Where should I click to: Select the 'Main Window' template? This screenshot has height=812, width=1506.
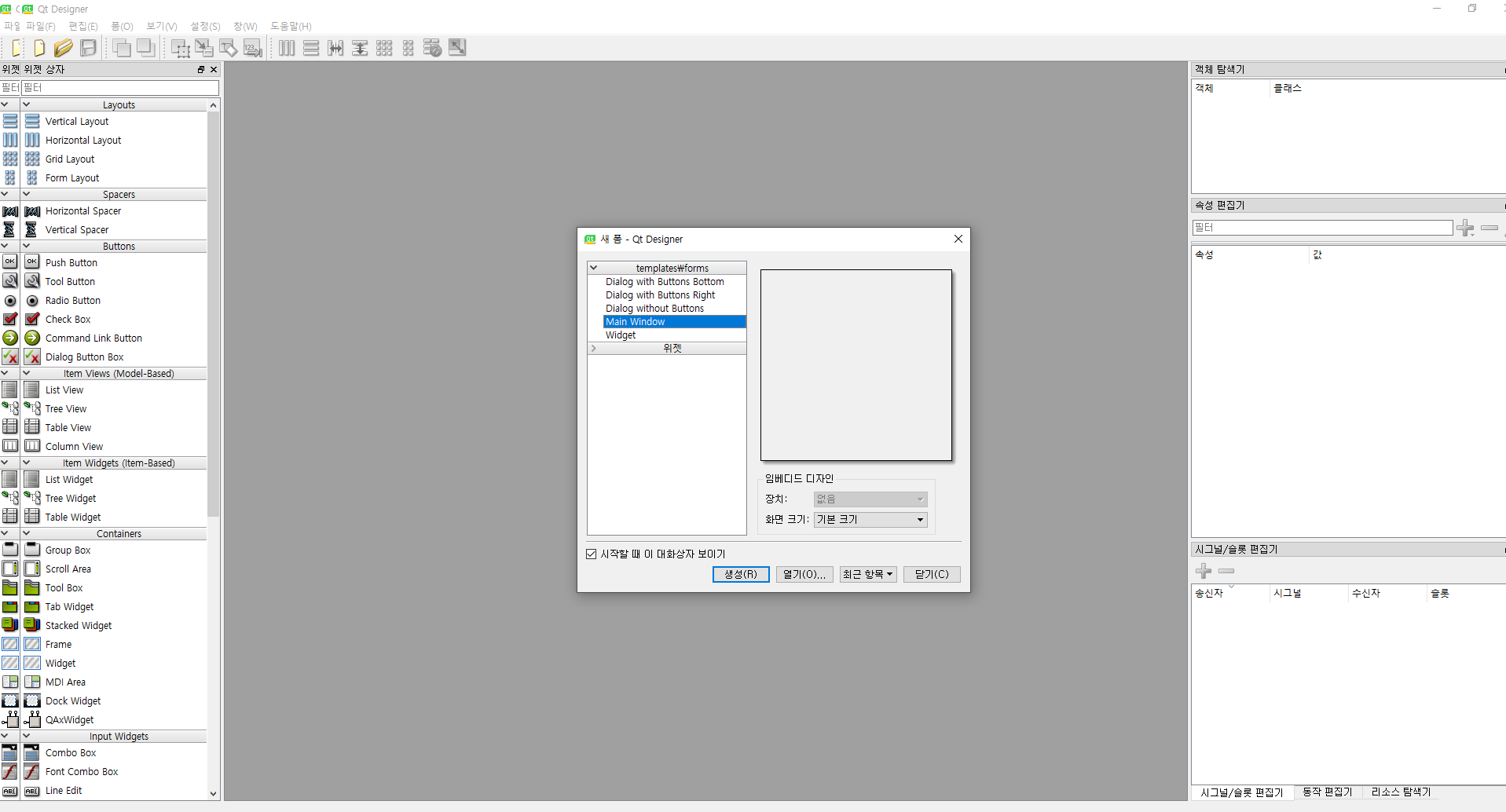674,321
